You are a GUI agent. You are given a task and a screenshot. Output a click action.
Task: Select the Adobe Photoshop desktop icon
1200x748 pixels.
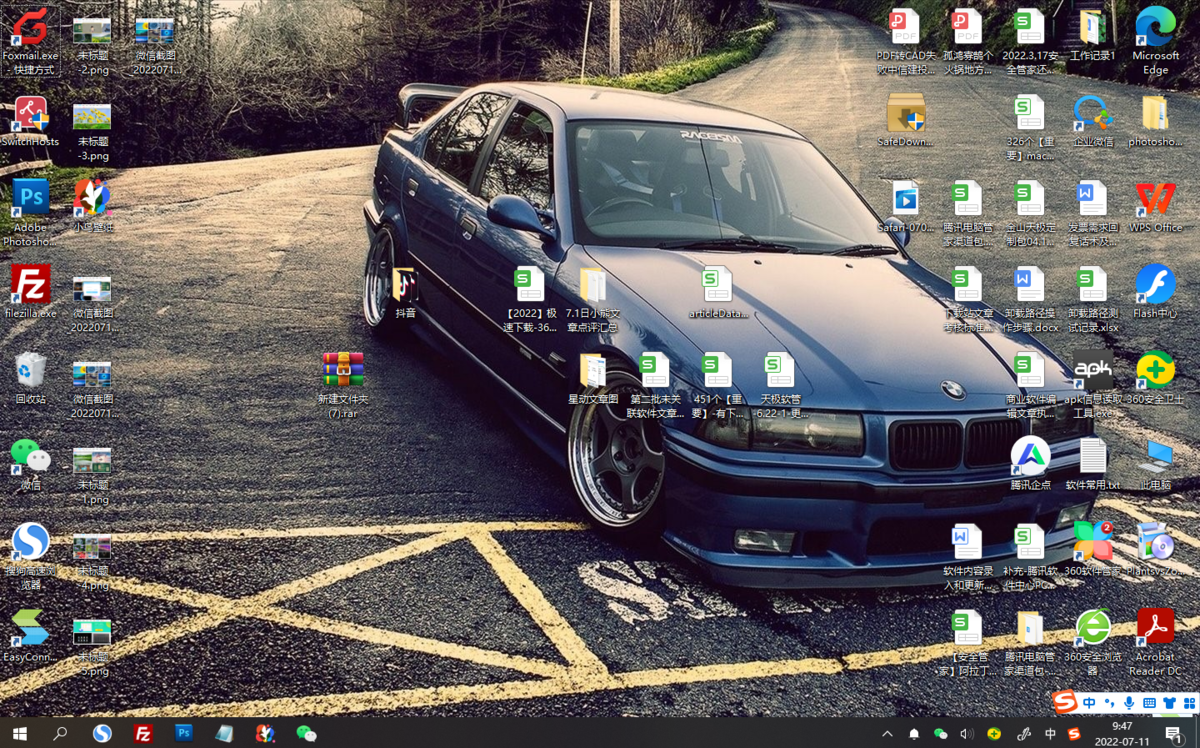click(30, 198)
